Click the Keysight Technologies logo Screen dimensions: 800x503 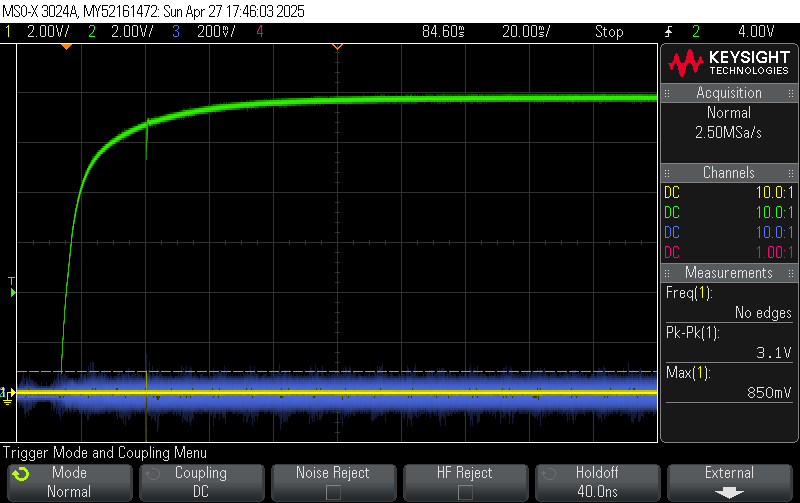tap(729, 63)
